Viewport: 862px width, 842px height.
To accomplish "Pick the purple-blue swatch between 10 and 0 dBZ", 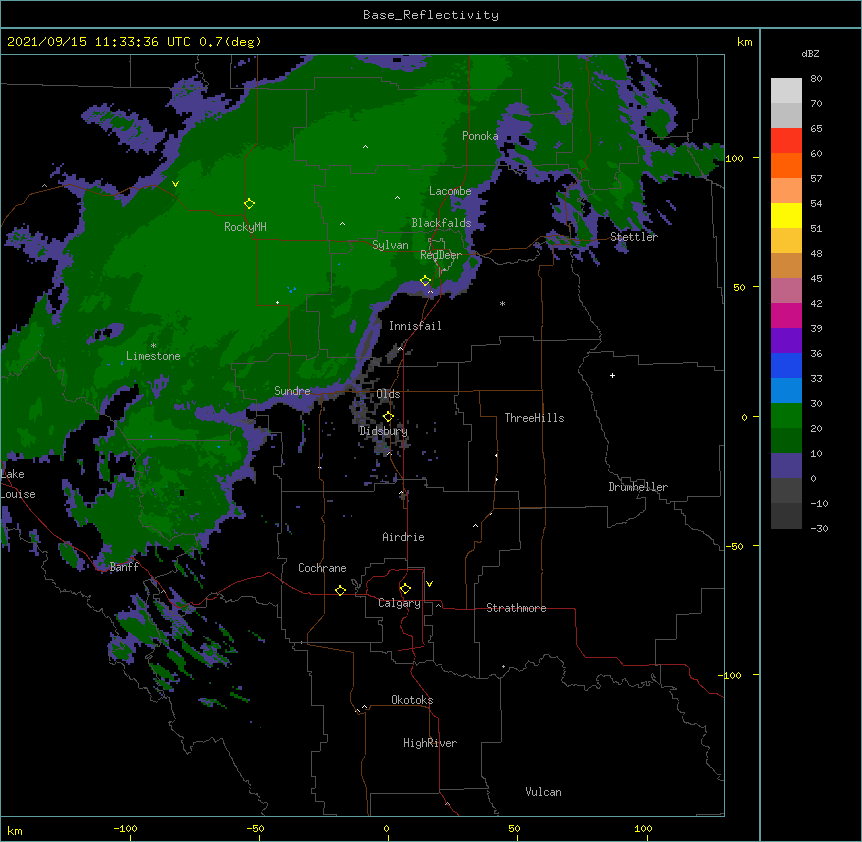I will pyautogui.click(x=786, y=466).
